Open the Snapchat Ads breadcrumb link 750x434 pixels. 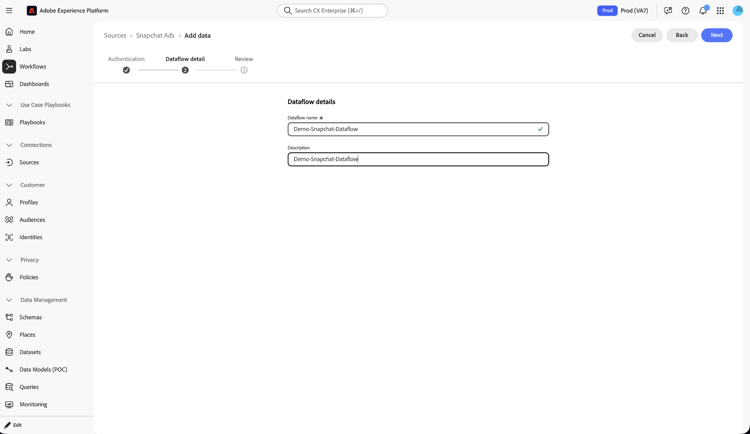155,35
